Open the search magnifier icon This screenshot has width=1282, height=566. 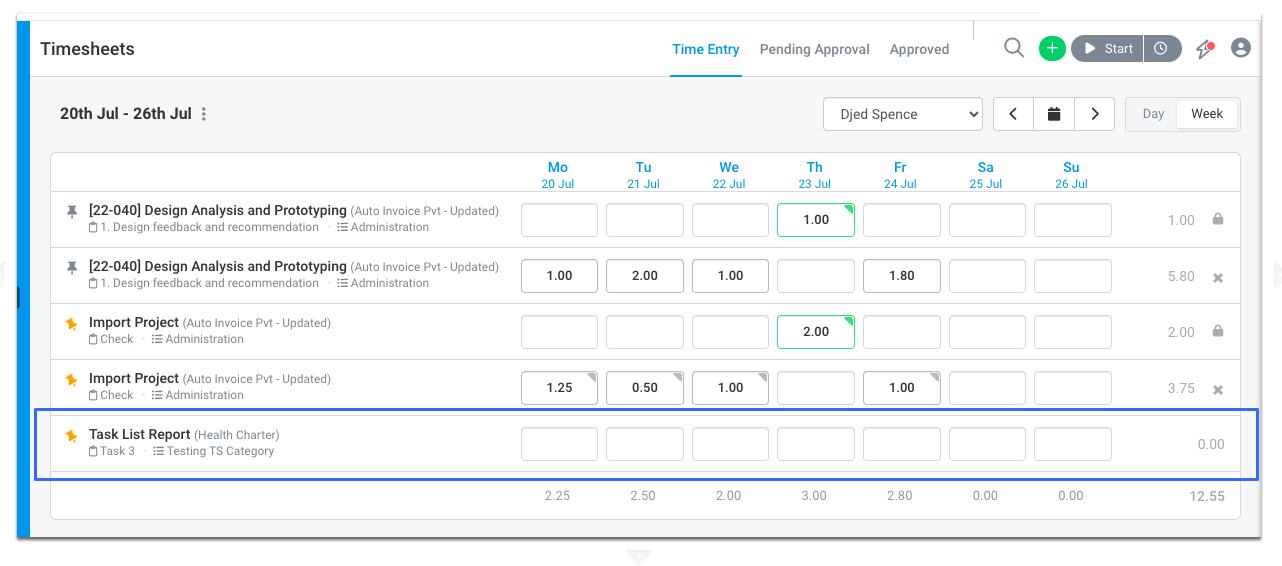(x=1014, y=48)
